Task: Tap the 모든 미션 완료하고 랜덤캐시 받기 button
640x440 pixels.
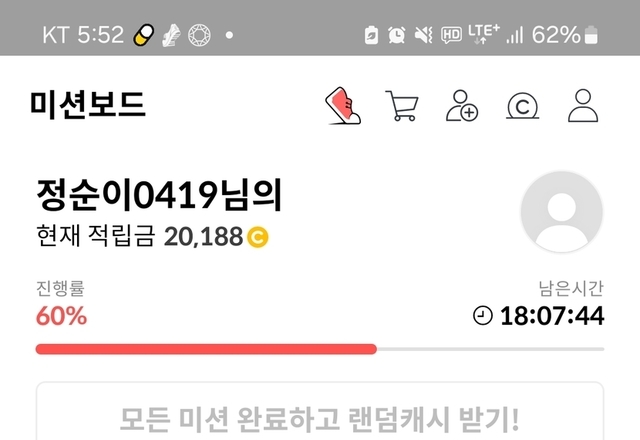Action: [320, 412]
